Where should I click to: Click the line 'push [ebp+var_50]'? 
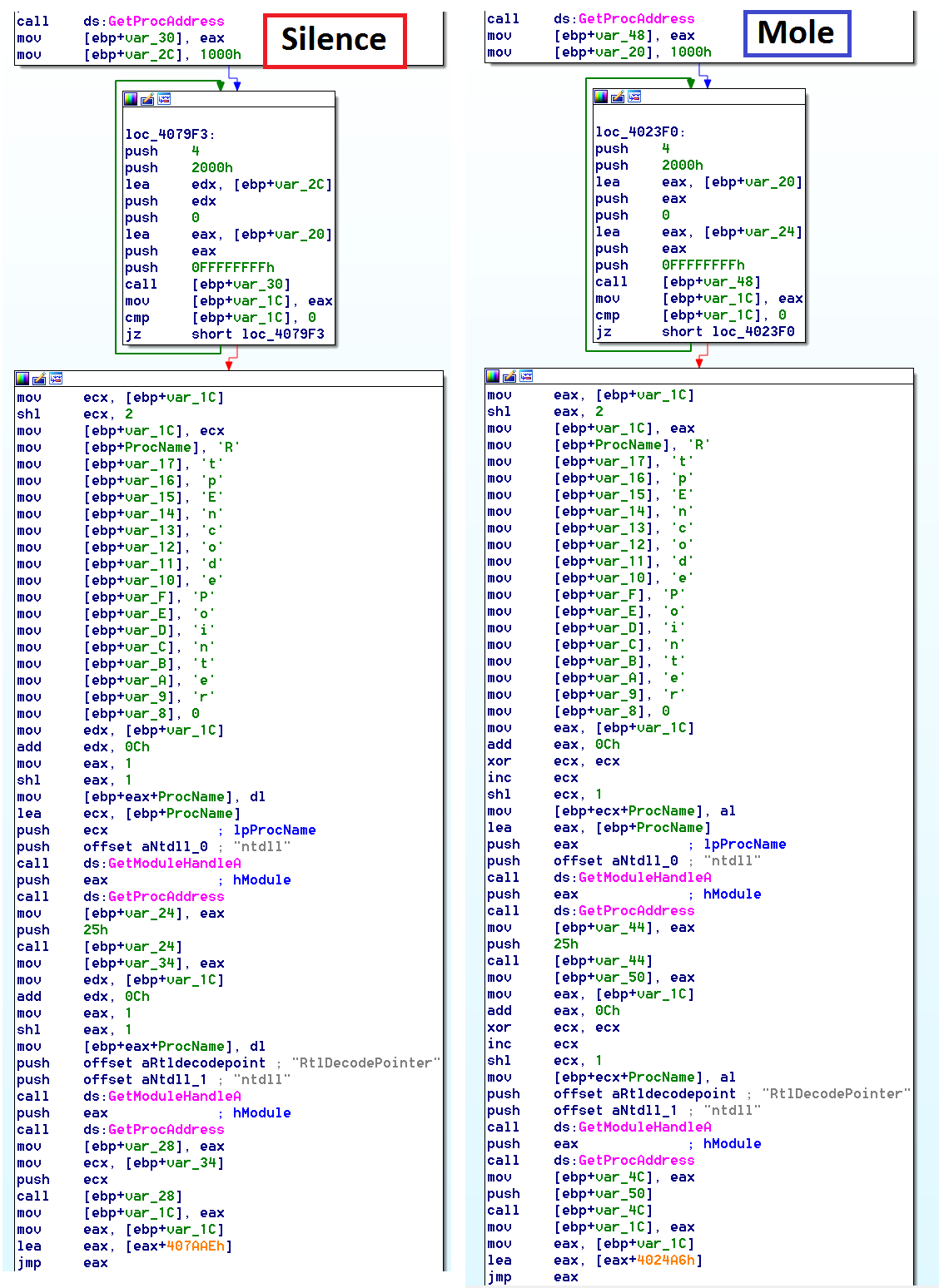(x=570, y=1194)
